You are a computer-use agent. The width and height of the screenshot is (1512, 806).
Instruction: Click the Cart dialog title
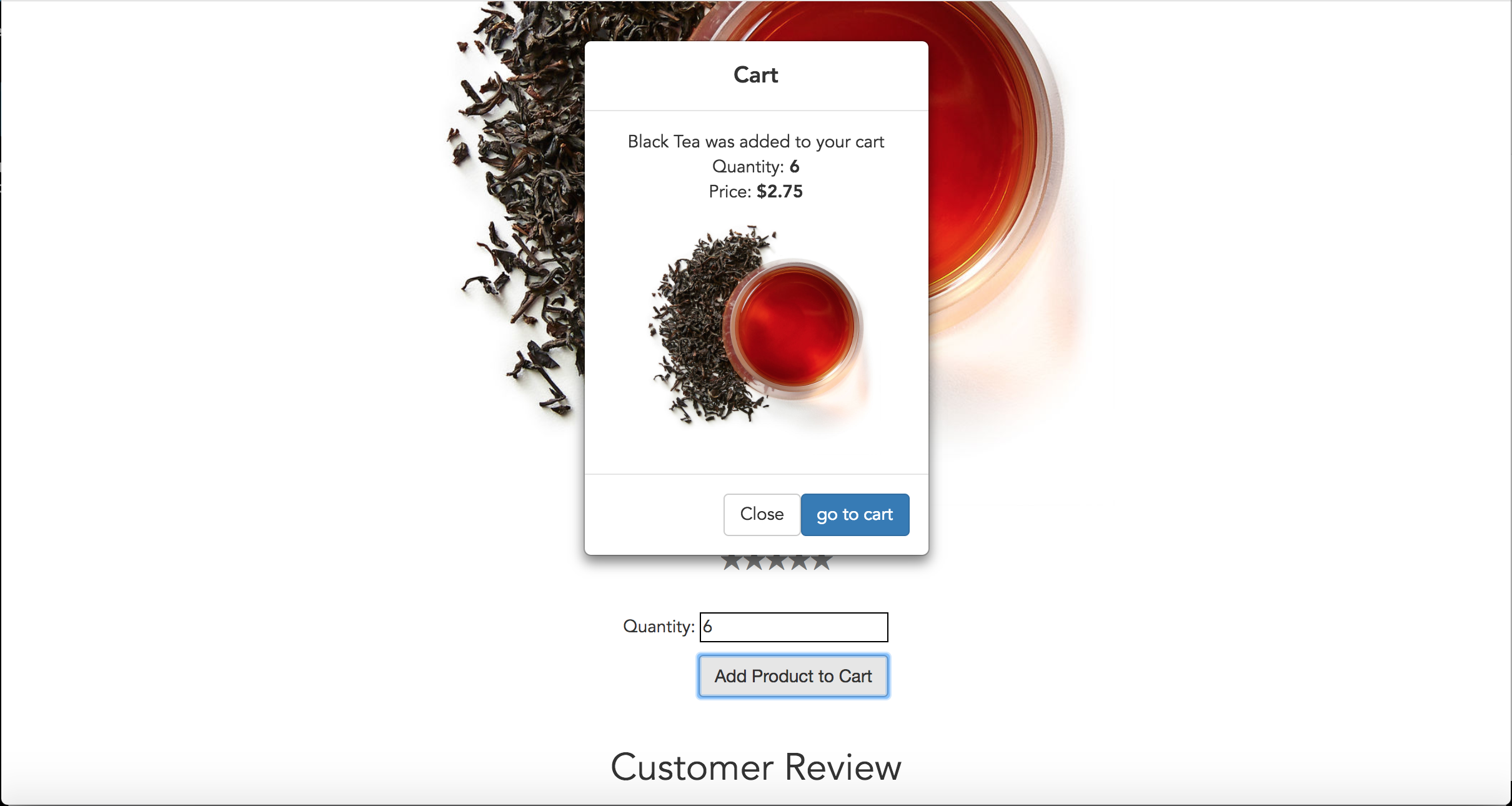pyautogui.click(x=756, y=75)
